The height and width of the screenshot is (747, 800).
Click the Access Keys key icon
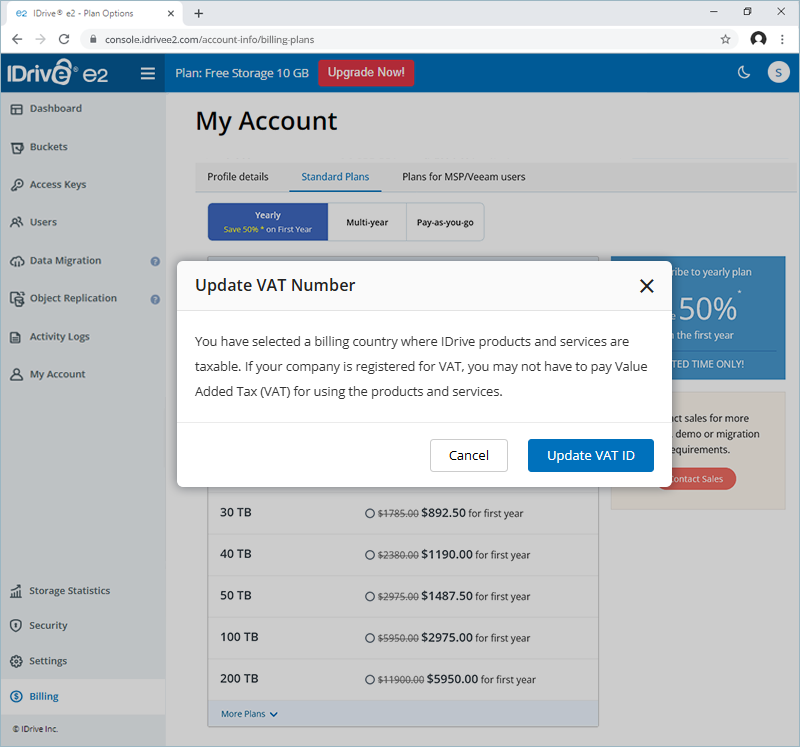click(x=17, y=185)
